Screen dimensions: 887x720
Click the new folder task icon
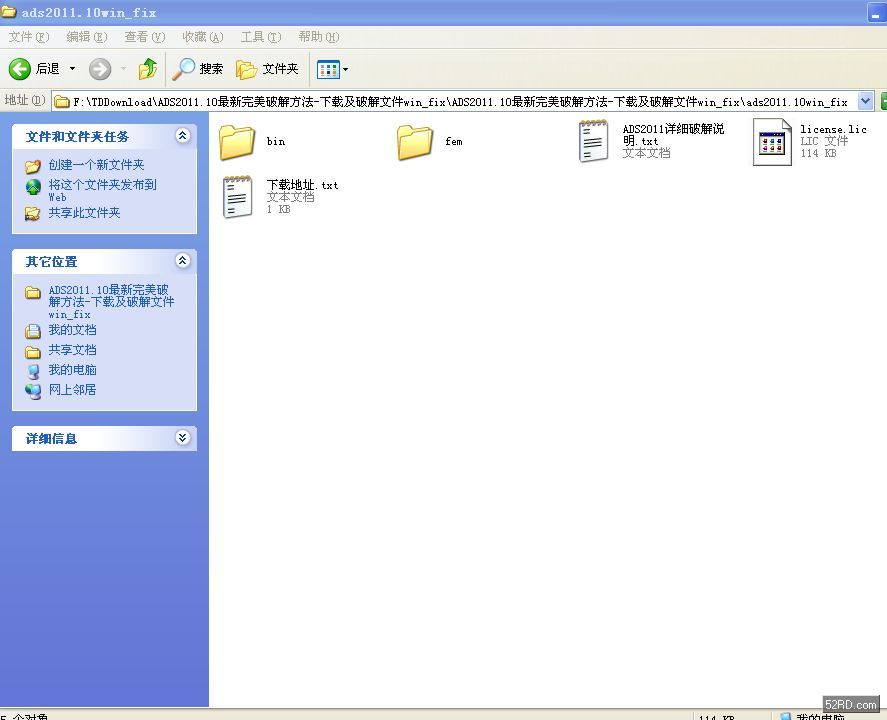click(x=33, y=166)
